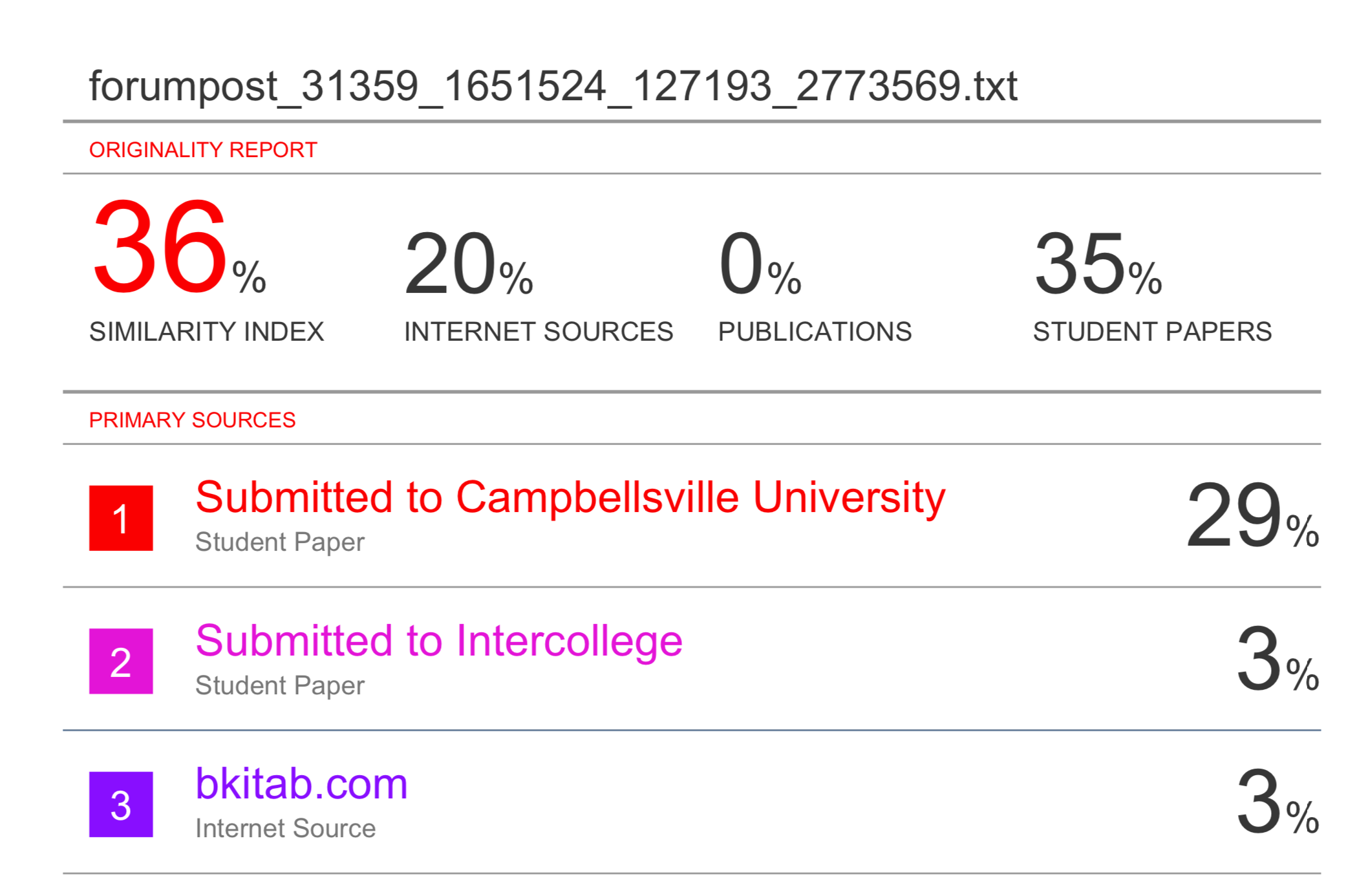1368x896 pixels.
Task: Click the 3% match for bkitab.com
Action: (1277, 804)
